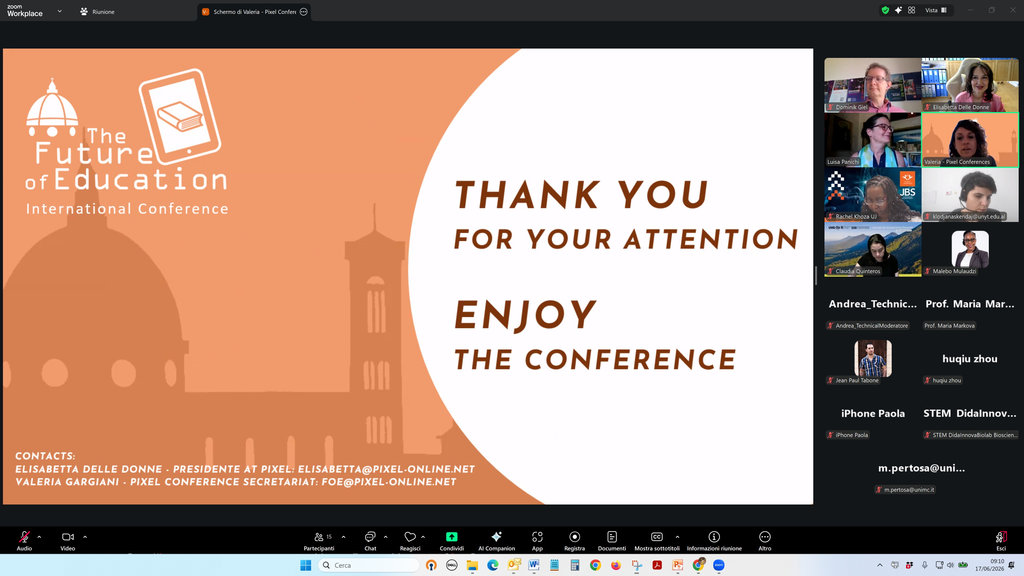Expand arrow next to Mostra sottotitoli

tap(677, 537)
